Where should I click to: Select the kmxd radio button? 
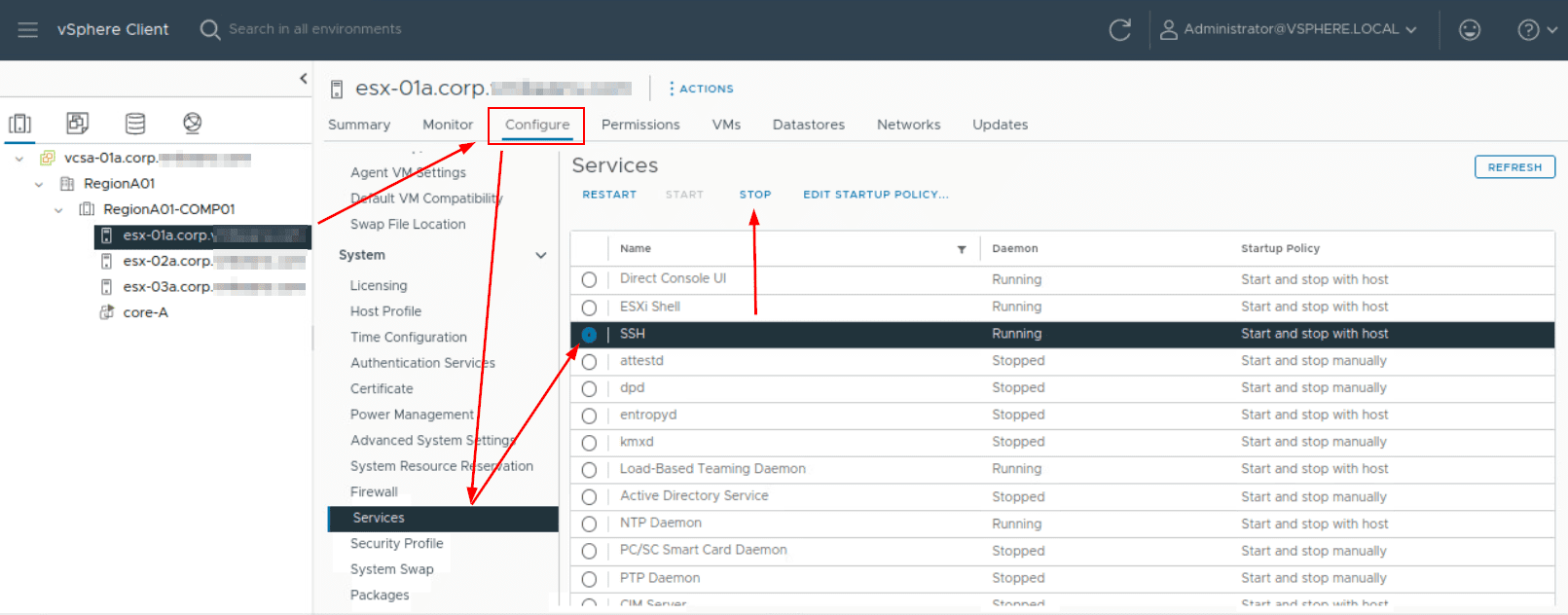coord(589,443)
